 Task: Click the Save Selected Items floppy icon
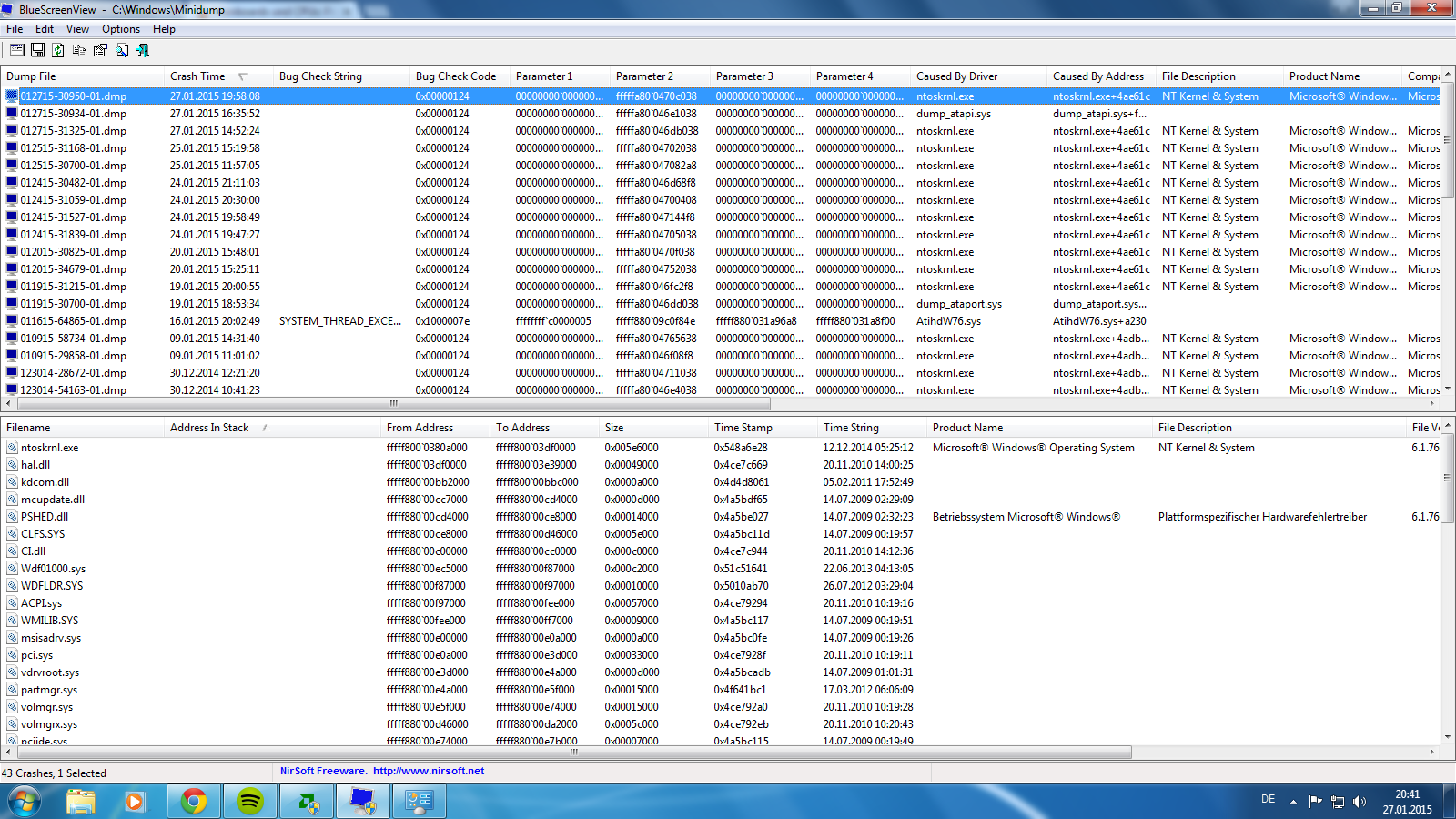pyautogui.click(x=38, y=51)
